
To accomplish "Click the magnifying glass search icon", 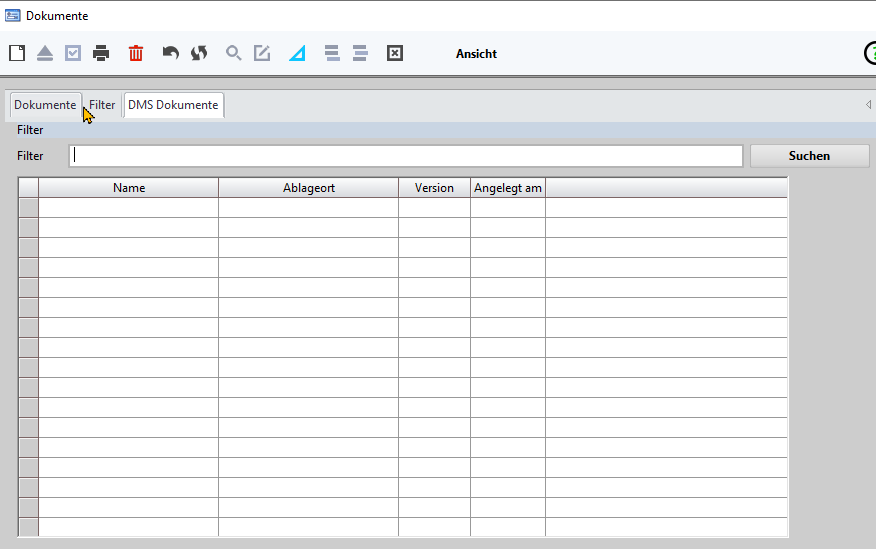I will click(x=234, y=53).
